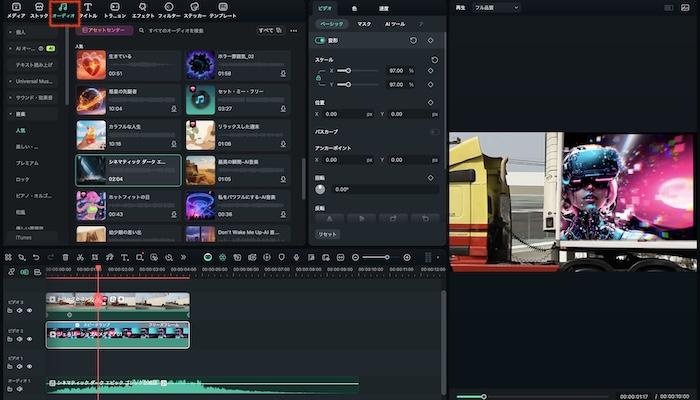Open the オーディオ (Audio) tab
This screenshot has height=400, width=700.
[x=63, y=11]
